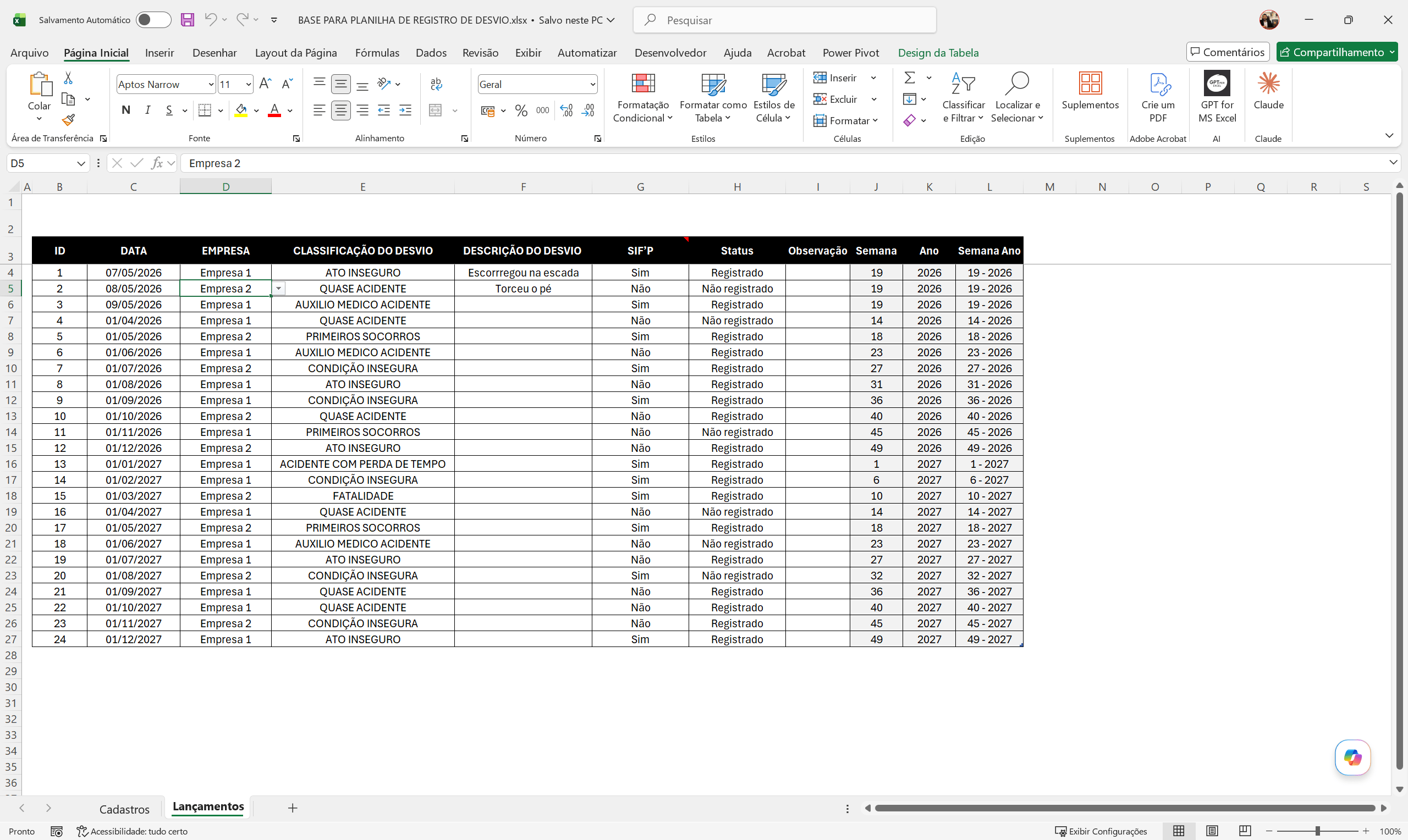The height and width of the screenshot is (840, 1408).
Task: Switch to Page Break Preview view
Action: [1245, 831]
